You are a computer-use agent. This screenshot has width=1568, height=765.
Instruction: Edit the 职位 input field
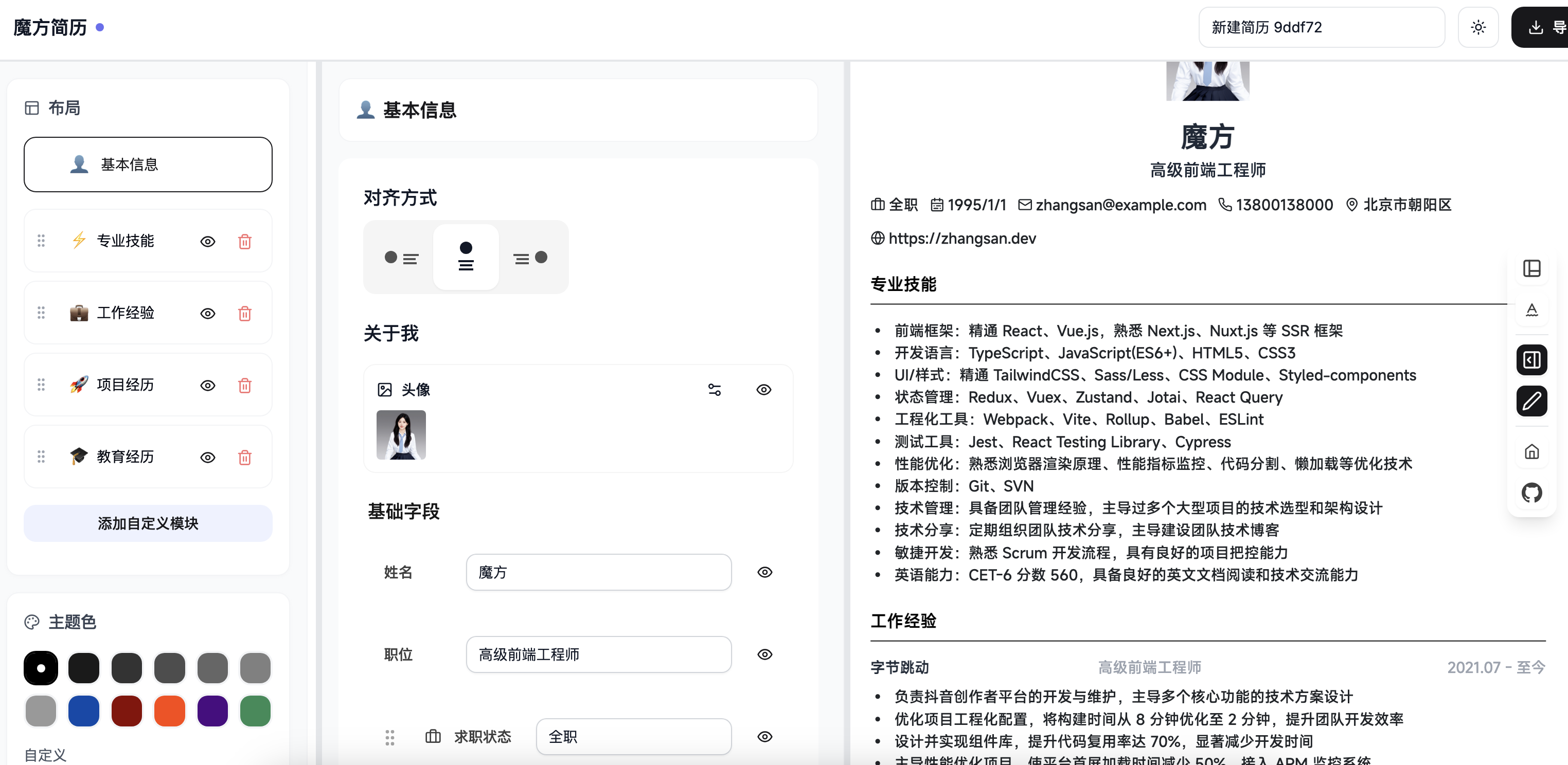pos(599,654)
